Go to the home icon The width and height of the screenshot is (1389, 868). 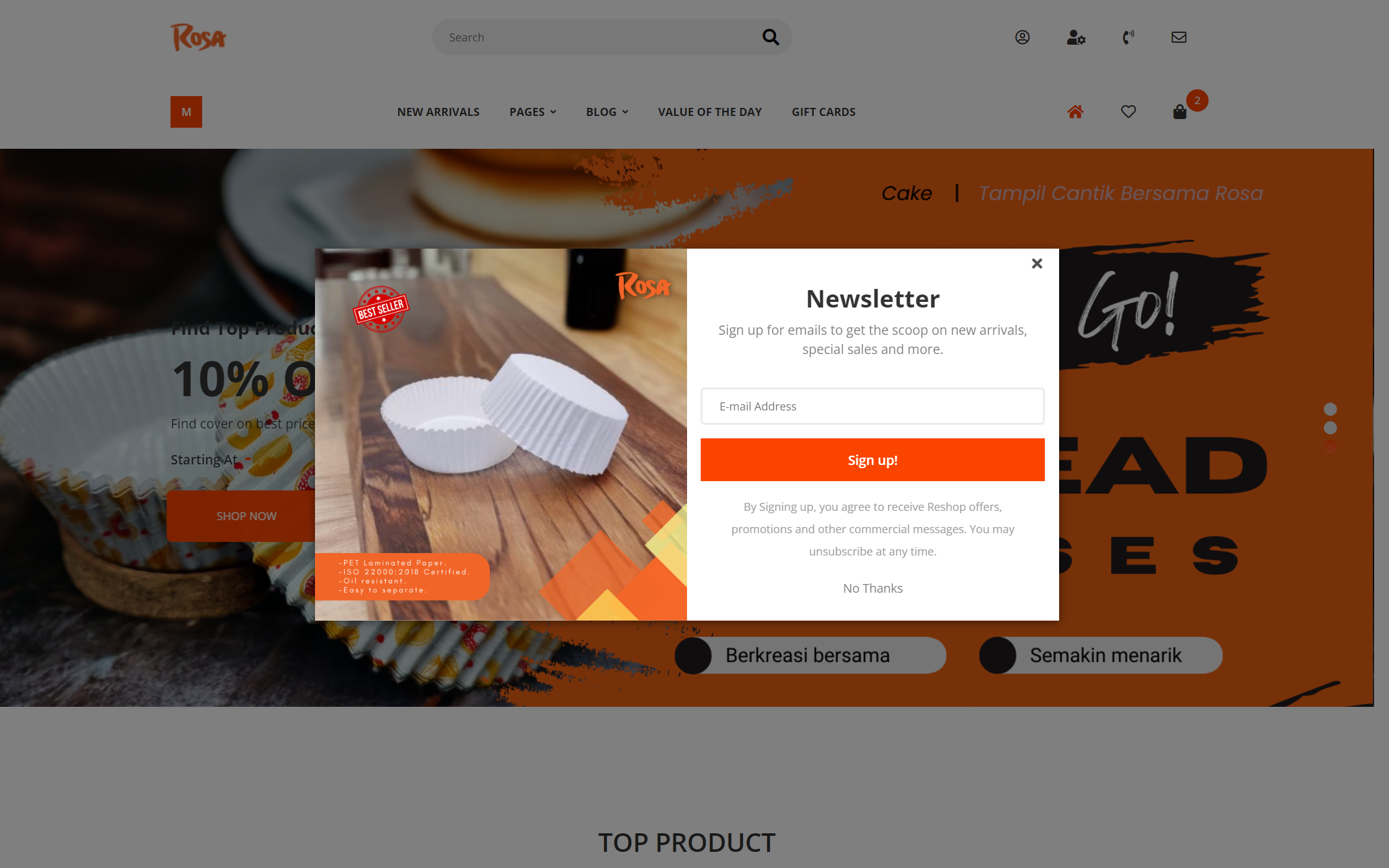(1075, 112)
